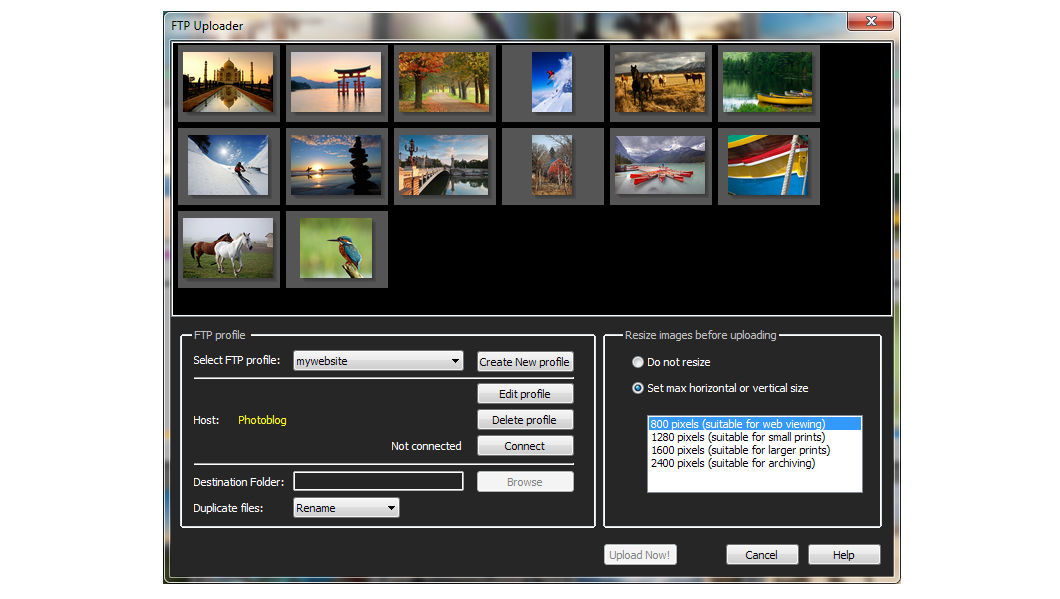1060x599 pixels.
Task: Click the Not connected status text
Action: pos(426,446)
